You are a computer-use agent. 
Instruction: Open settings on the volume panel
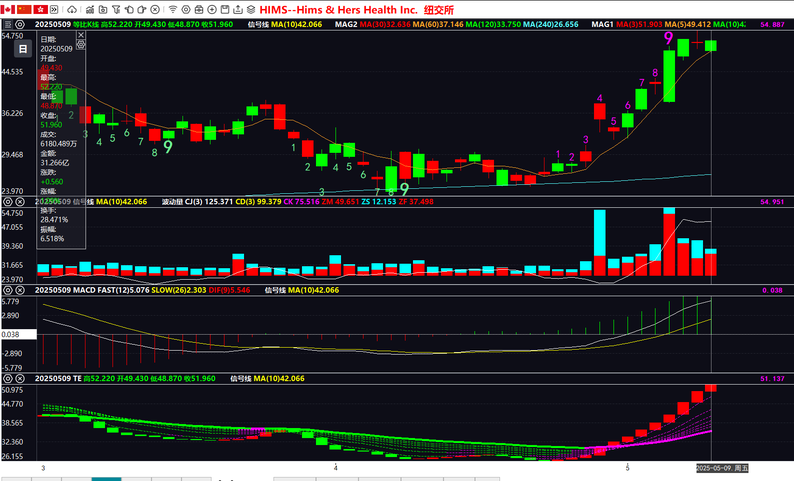pyautogui.click(x=8, y=202)
